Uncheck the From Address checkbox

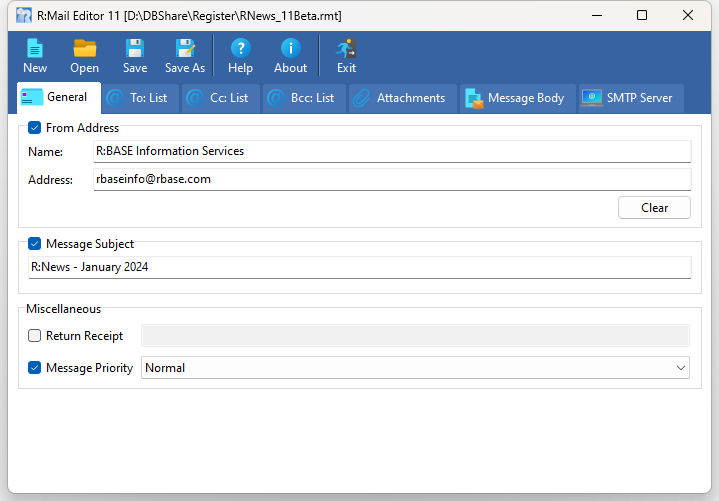34,127
